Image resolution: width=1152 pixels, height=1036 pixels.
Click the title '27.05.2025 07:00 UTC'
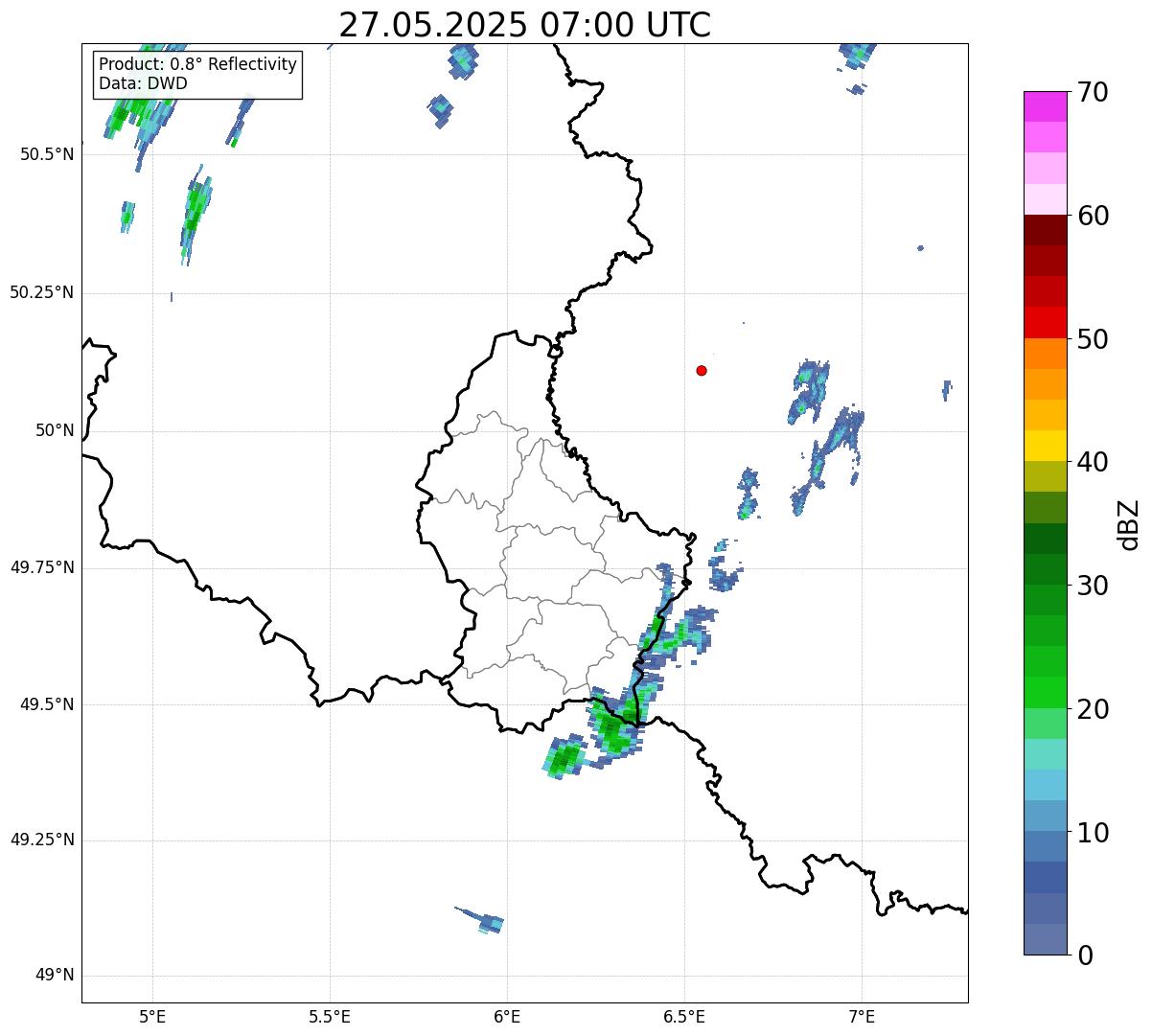pyautogui.click(x=525, y=25)
